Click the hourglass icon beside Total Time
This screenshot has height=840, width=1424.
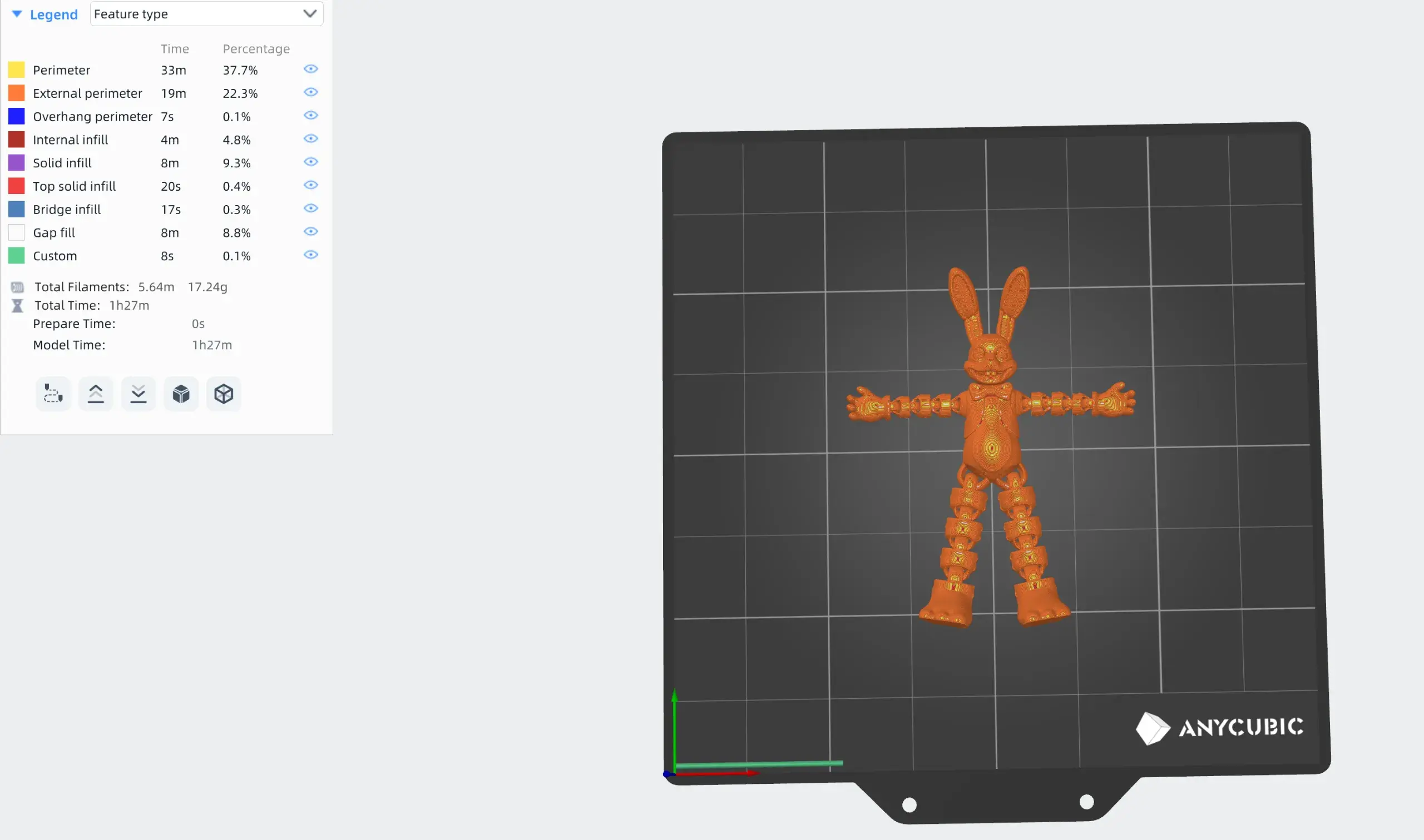(18, 306)
